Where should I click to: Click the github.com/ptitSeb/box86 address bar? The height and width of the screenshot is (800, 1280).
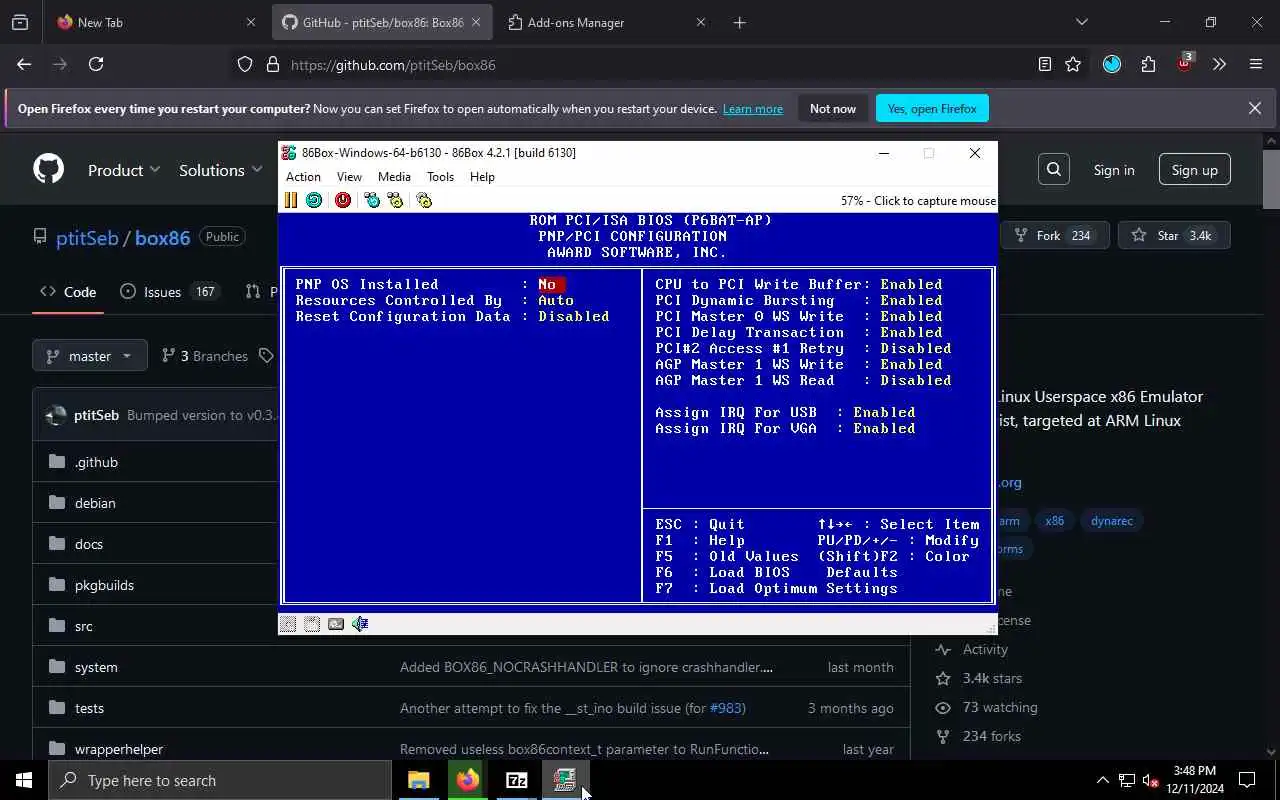[x=393, y=65]
